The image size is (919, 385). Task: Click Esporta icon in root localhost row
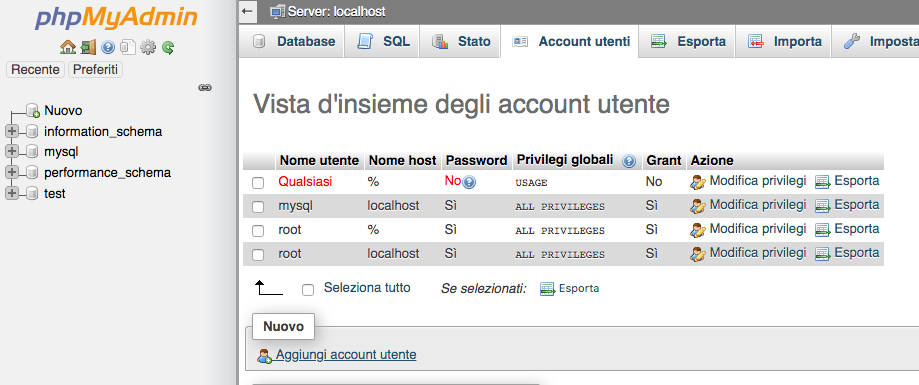pos(823,254)
